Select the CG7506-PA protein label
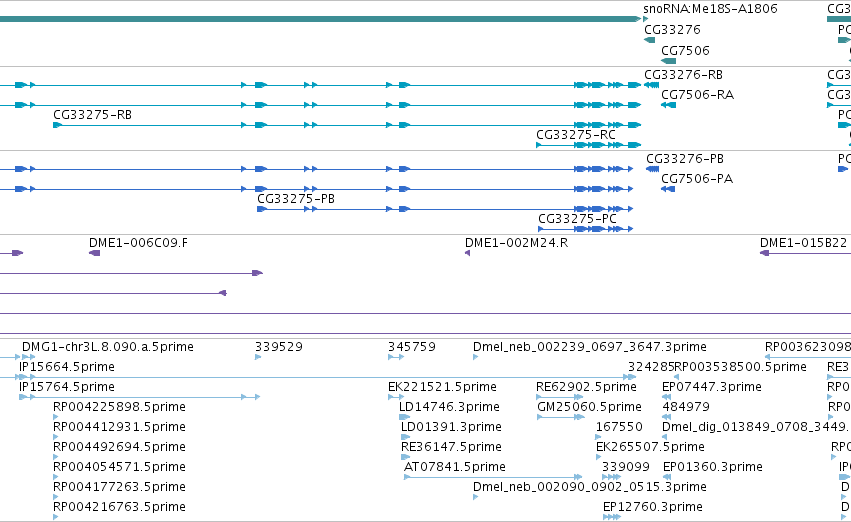This screenshot has width=851, height=522. coord(697,179)
